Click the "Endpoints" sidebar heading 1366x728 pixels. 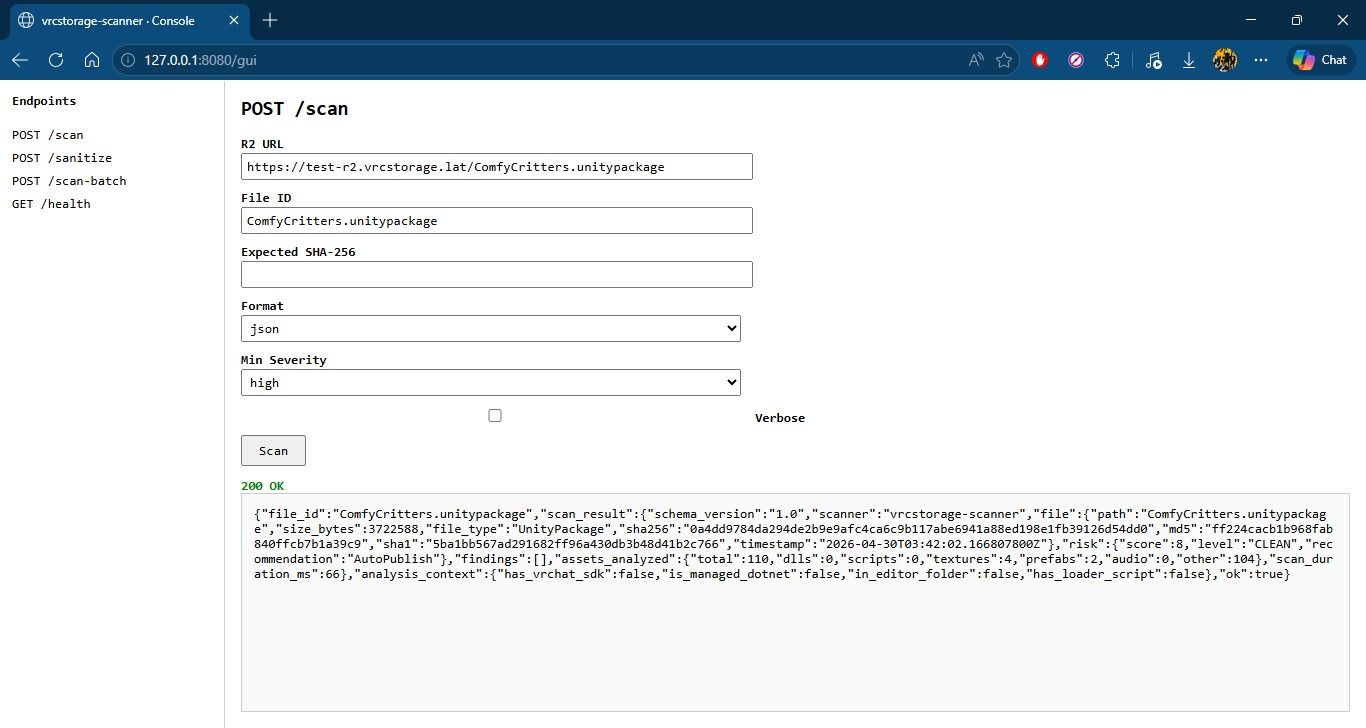tap(44, 101)
